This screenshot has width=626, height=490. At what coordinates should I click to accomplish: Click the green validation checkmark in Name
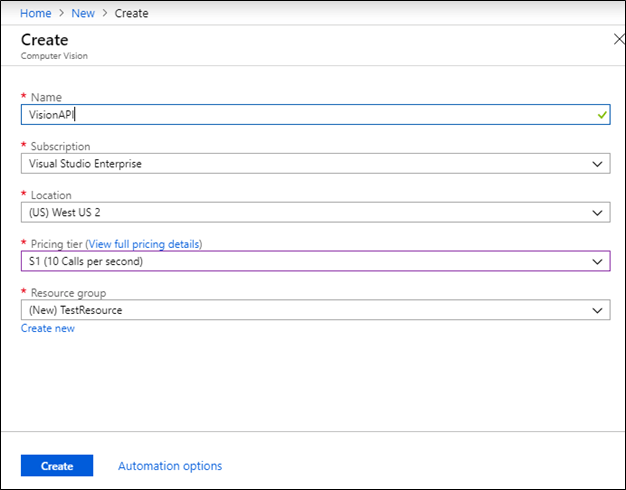click(x=600, y=115)
